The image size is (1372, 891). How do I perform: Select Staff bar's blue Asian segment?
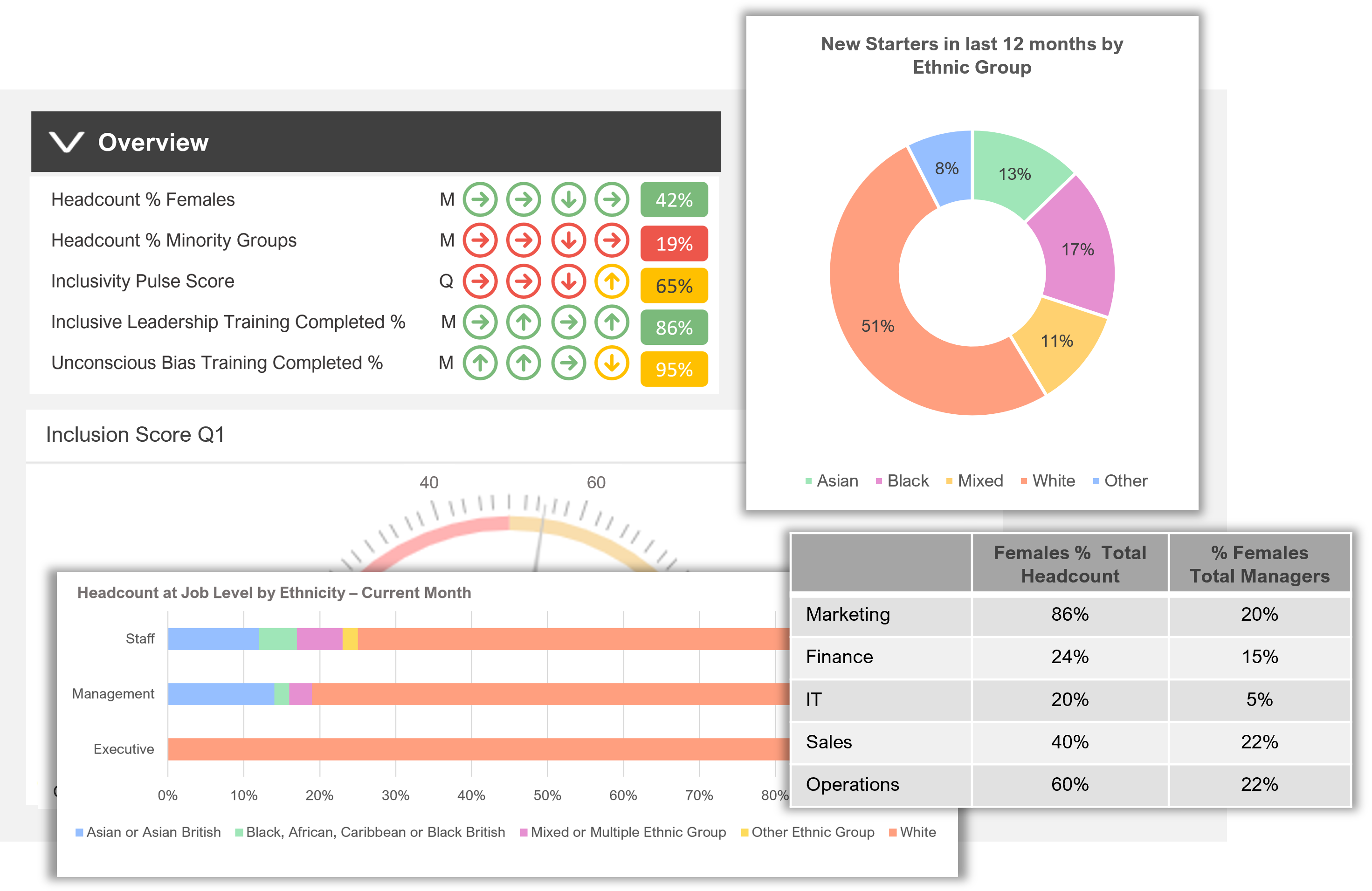click(214, 638)
